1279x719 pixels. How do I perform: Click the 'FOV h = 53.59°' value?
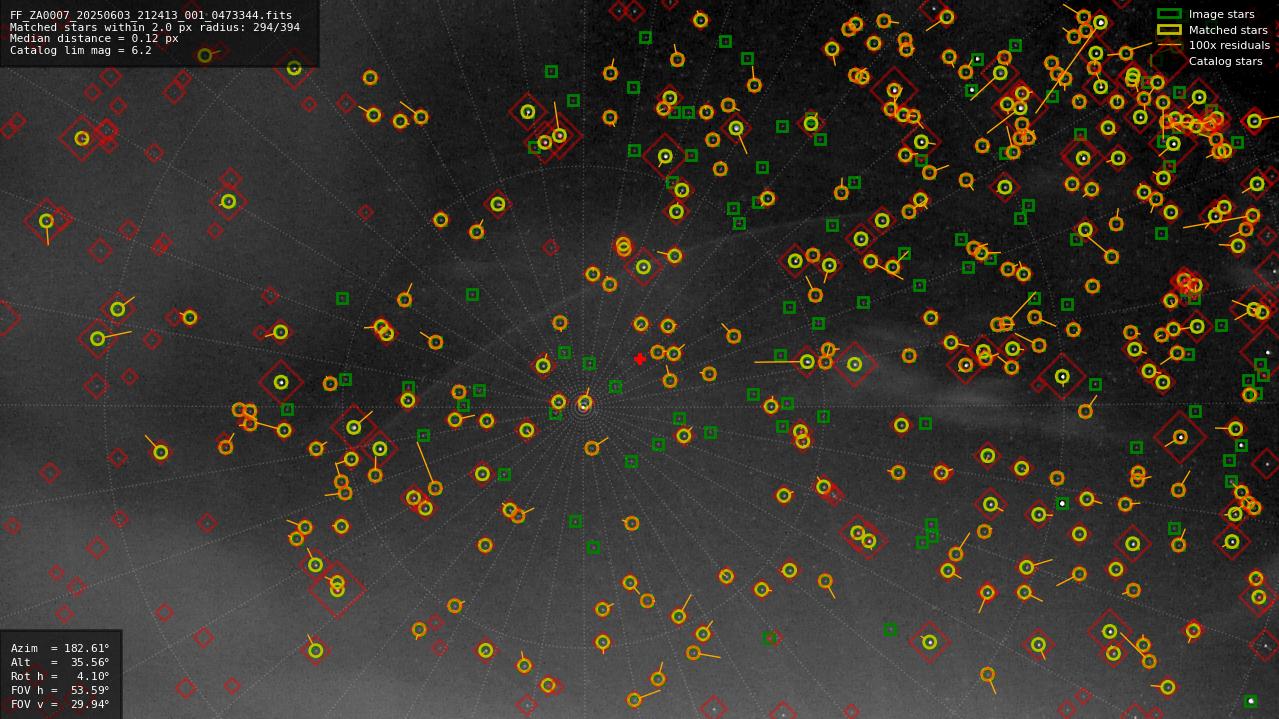60,690
